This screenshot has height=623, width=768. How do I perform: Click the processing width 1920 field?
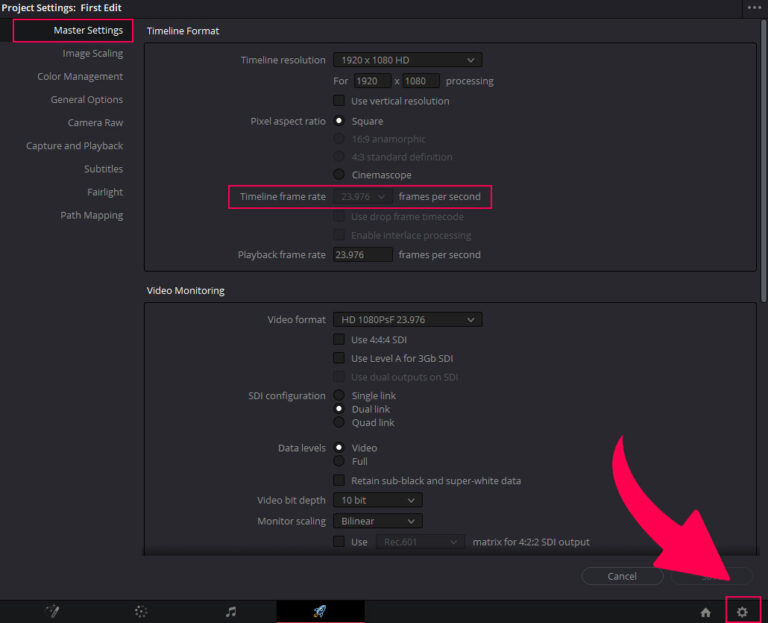point(372,81)
